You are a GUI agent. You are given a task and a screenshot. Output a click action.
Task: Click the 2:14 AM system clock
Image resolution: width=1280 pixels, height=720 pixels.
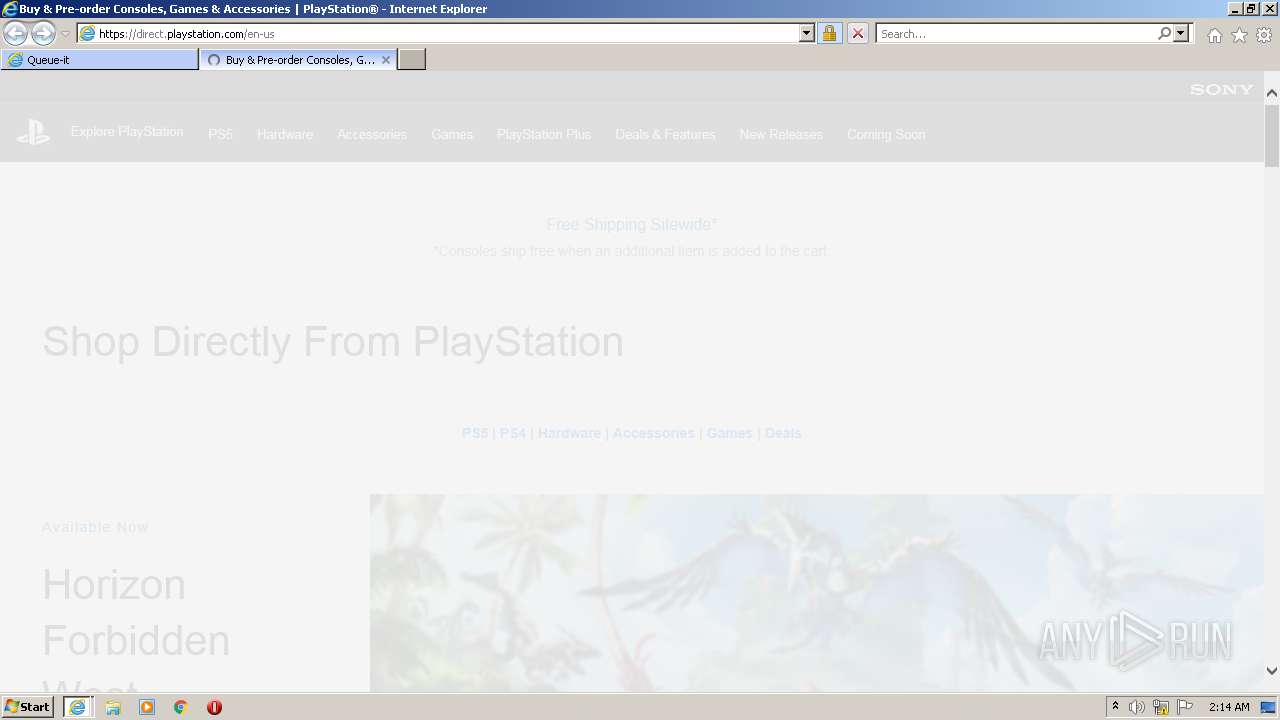(1229, 707)
